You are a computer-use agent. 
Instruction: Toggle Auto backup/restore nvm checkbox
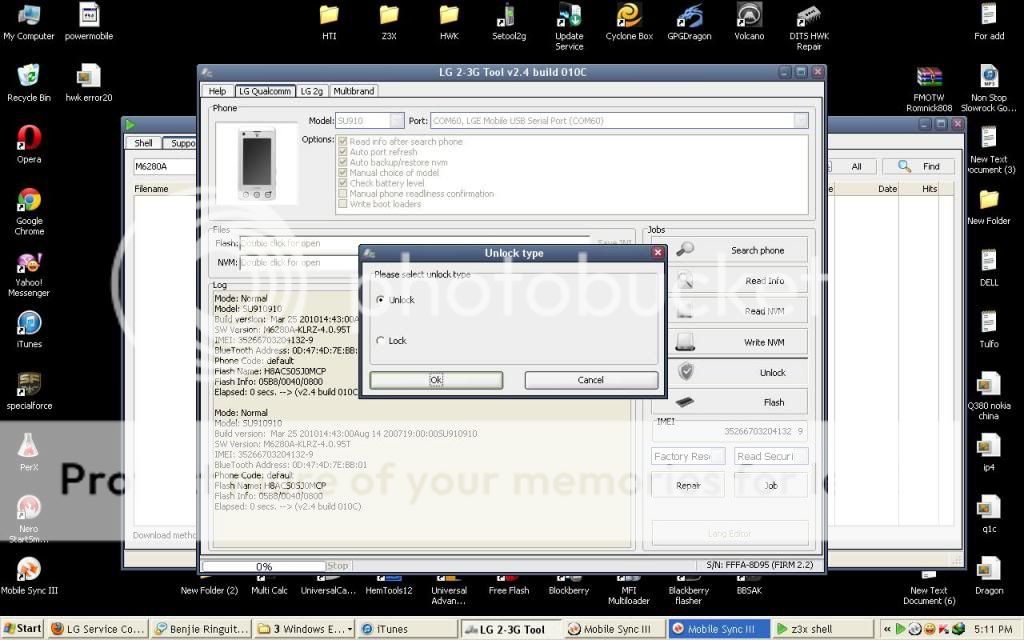[x=343, y=162]
